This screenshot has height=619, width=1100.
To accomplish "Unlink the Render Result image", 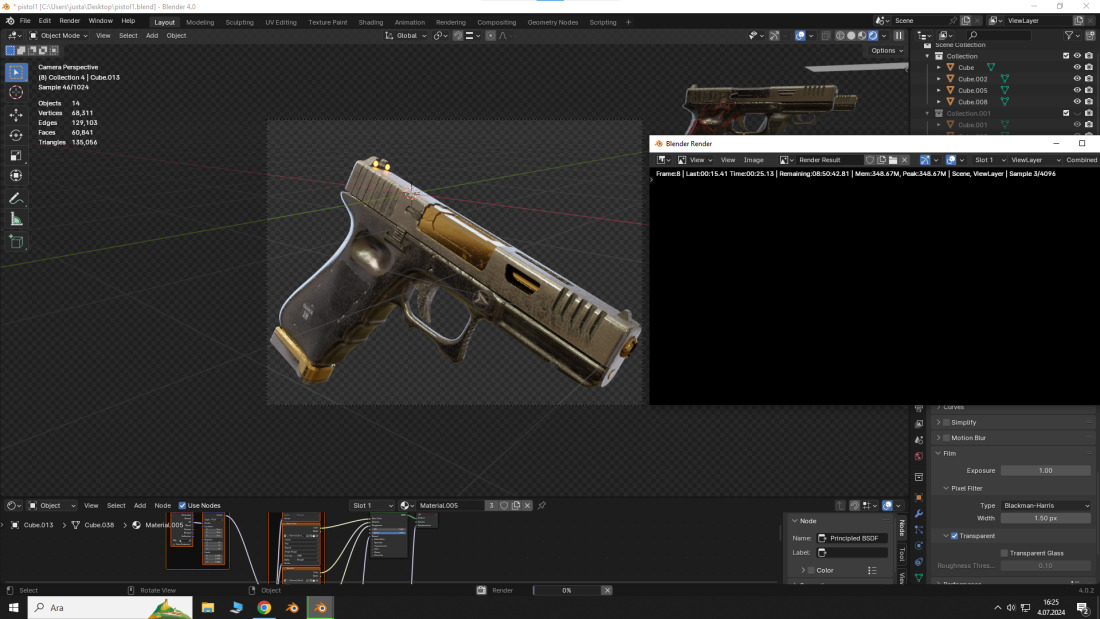I will (x=904, y=160).
